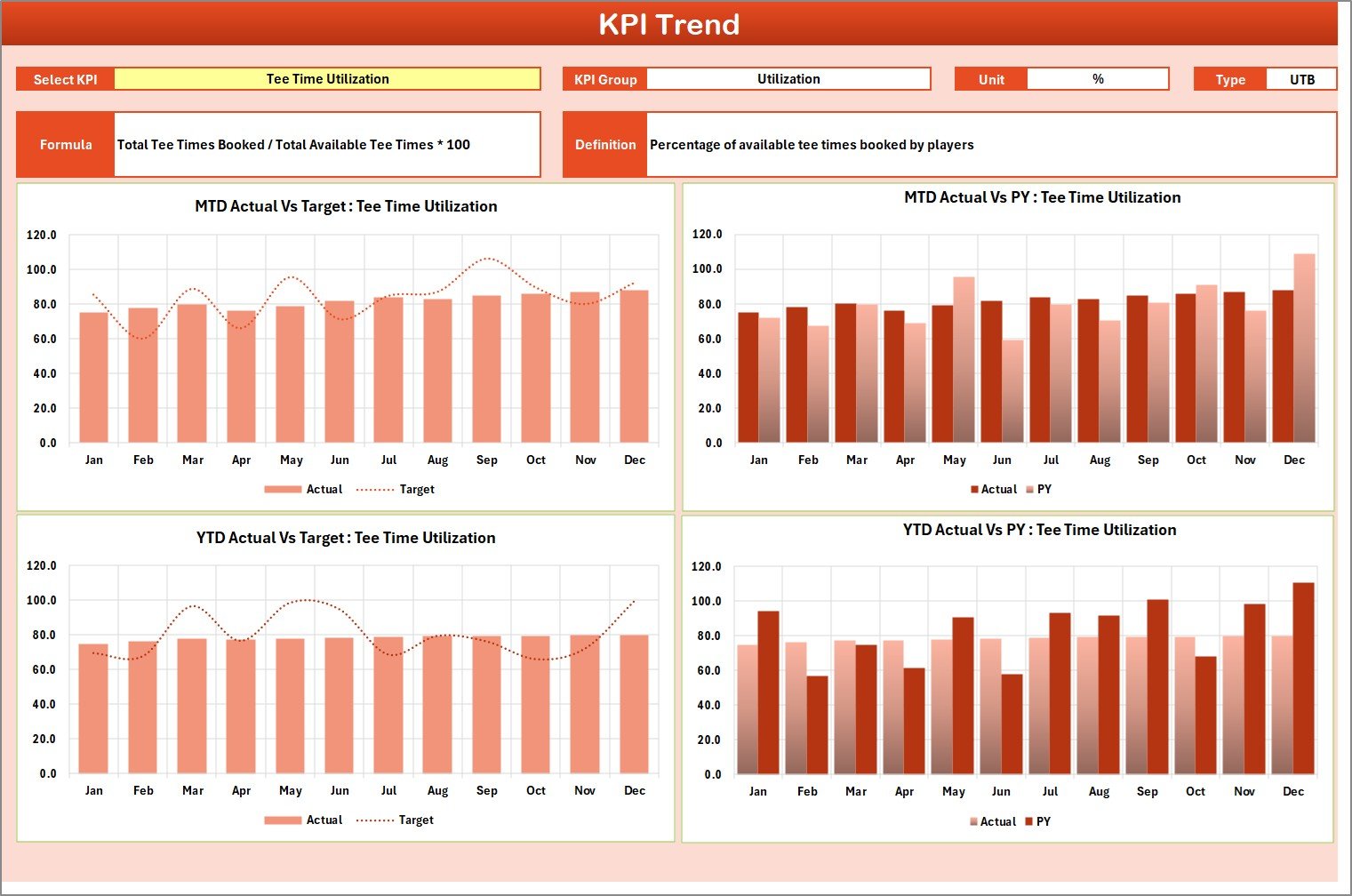Image resolution: width=1352 pixels, height=896 pixels.
Task: Click the Jan axis label in YTD Actual Vs Target chart
Action: click(94, 789)
